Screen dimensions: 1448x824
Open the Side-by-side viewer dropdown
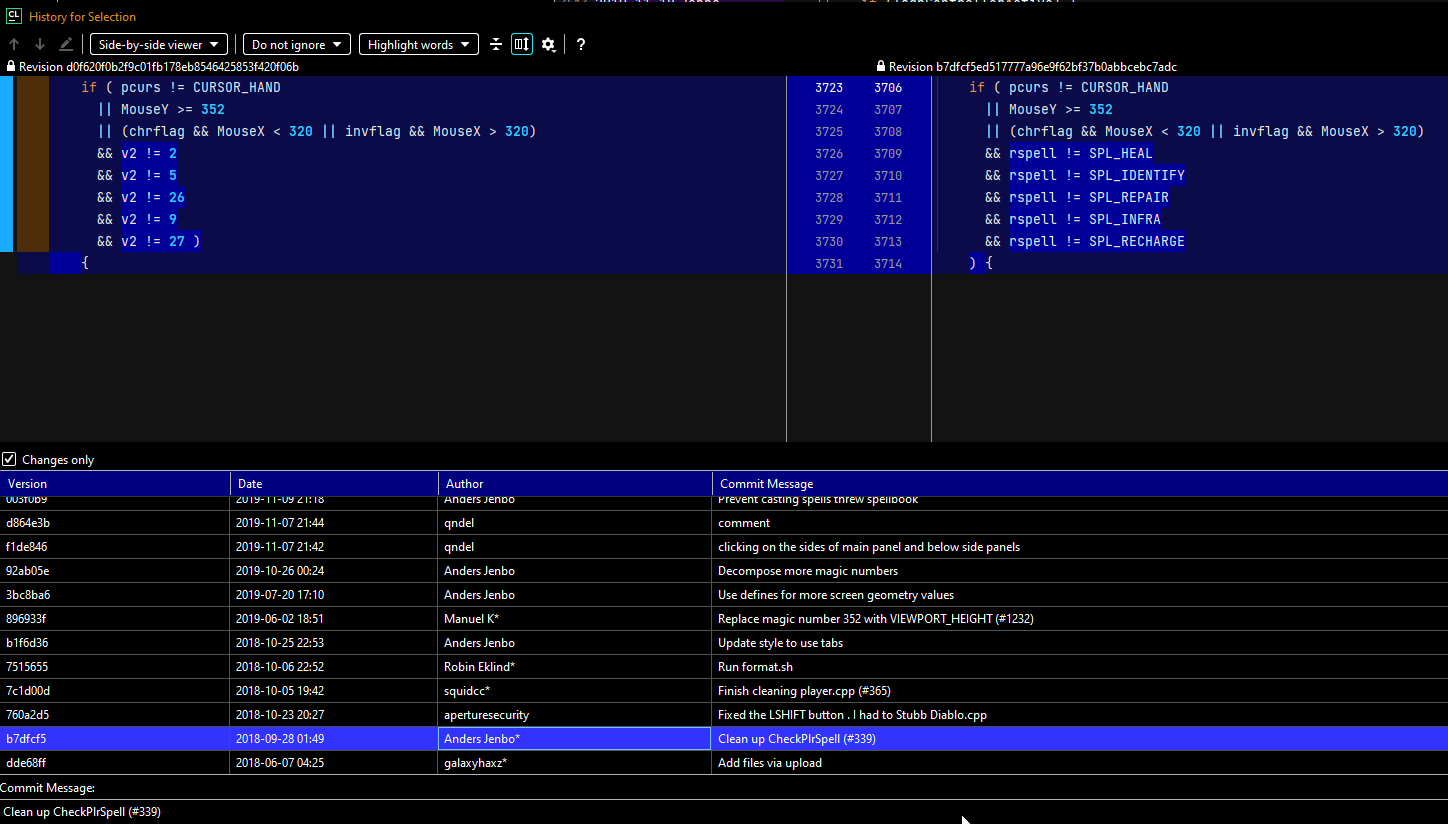coord(158,44)
